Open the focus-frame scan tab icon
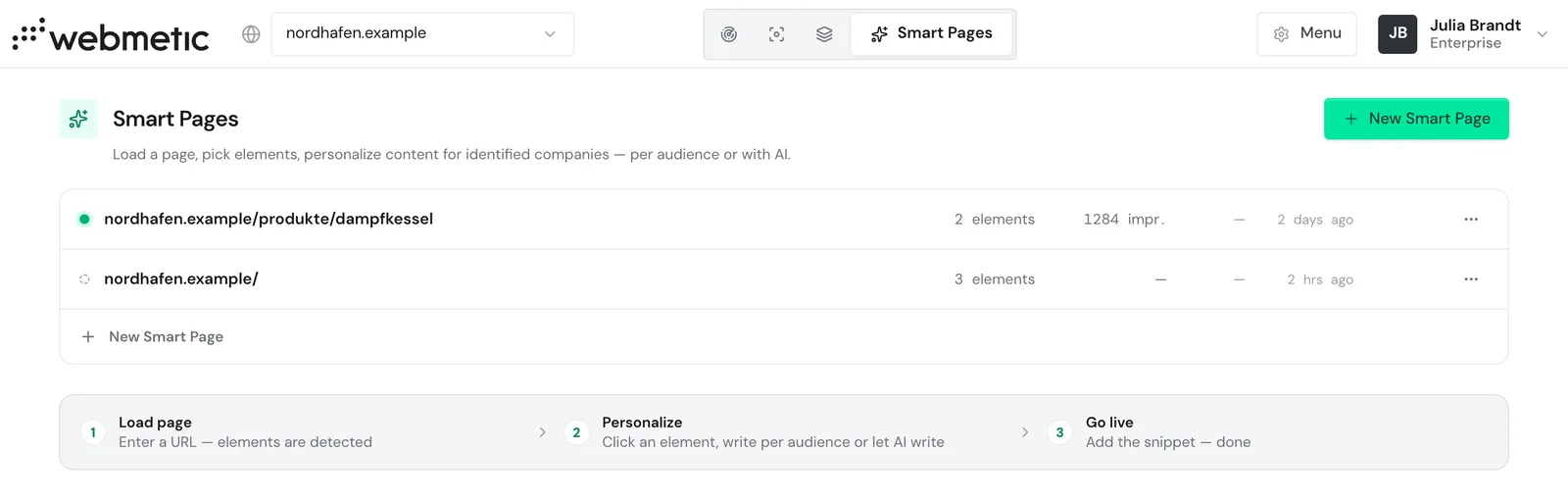The image size is (1568, 502). 777,34
